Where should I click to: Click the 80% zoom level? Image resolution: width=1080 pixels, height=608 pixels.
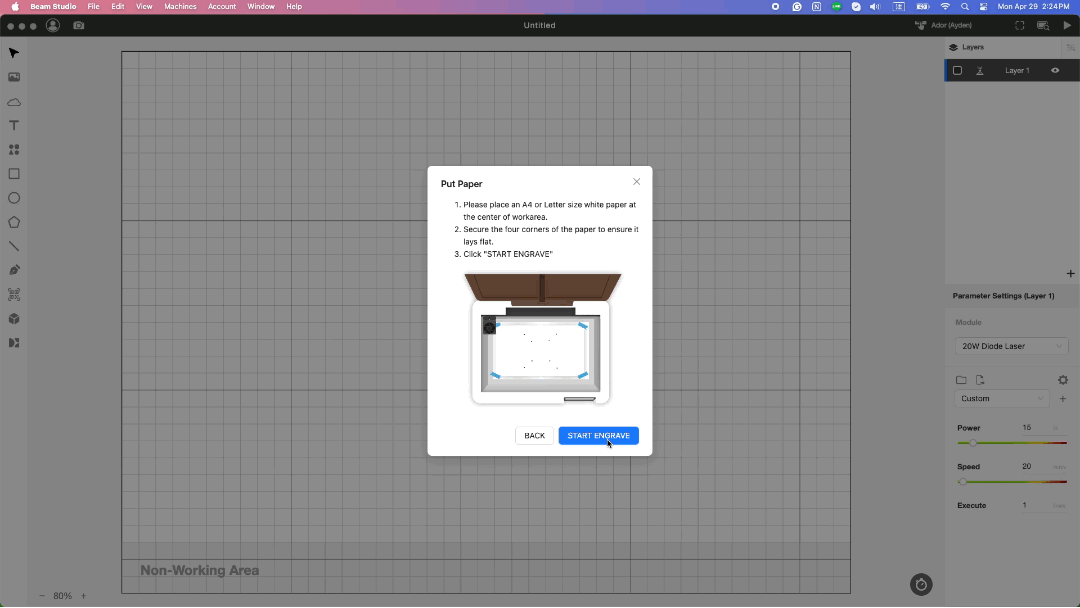coord(63,596)
